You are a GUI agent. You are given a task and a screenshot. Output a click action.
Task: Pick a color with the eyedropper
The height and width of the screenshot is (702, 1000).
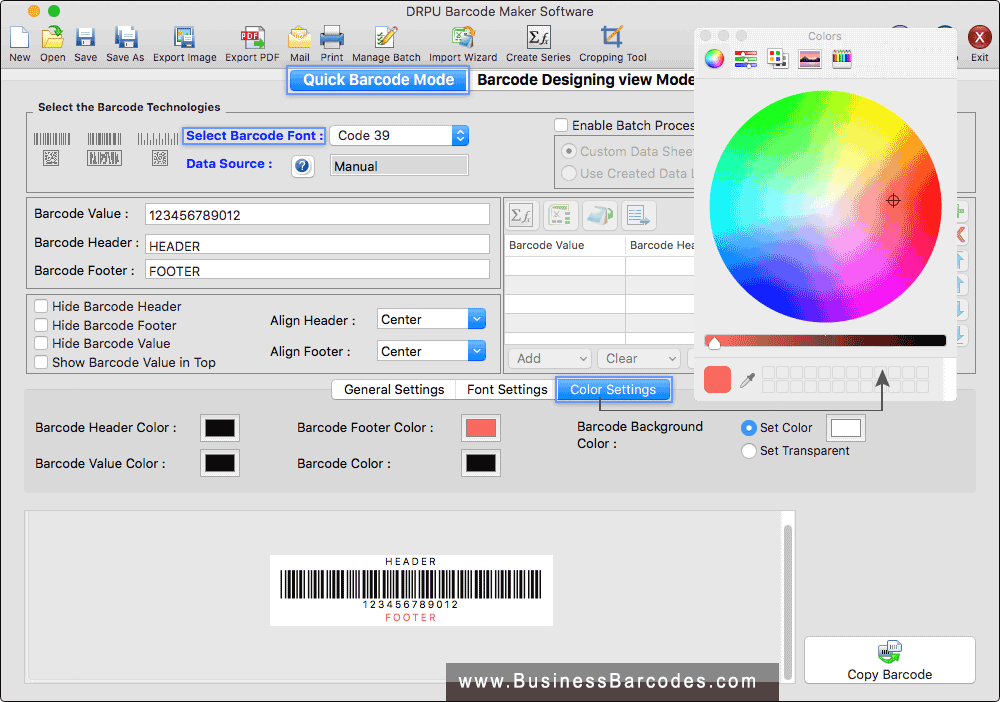tap(747, 380)
